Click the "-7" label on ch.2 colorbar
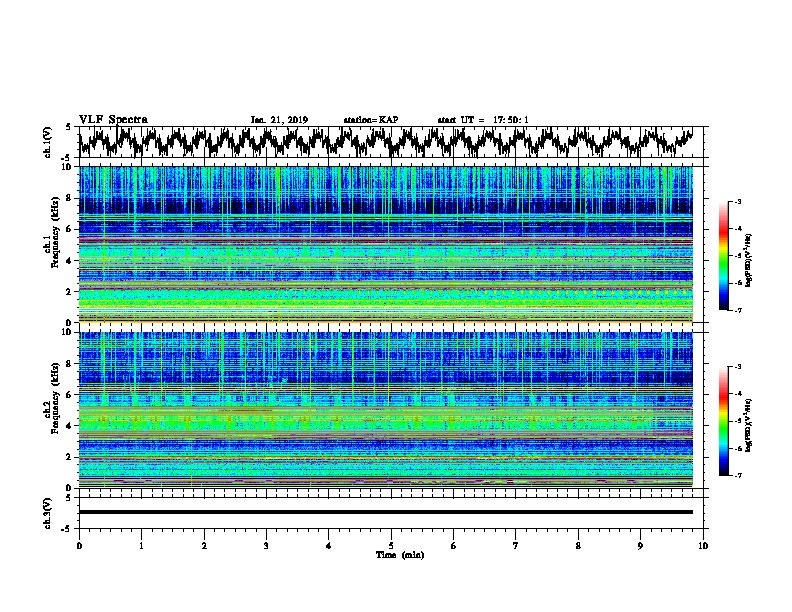 (737, 475)
